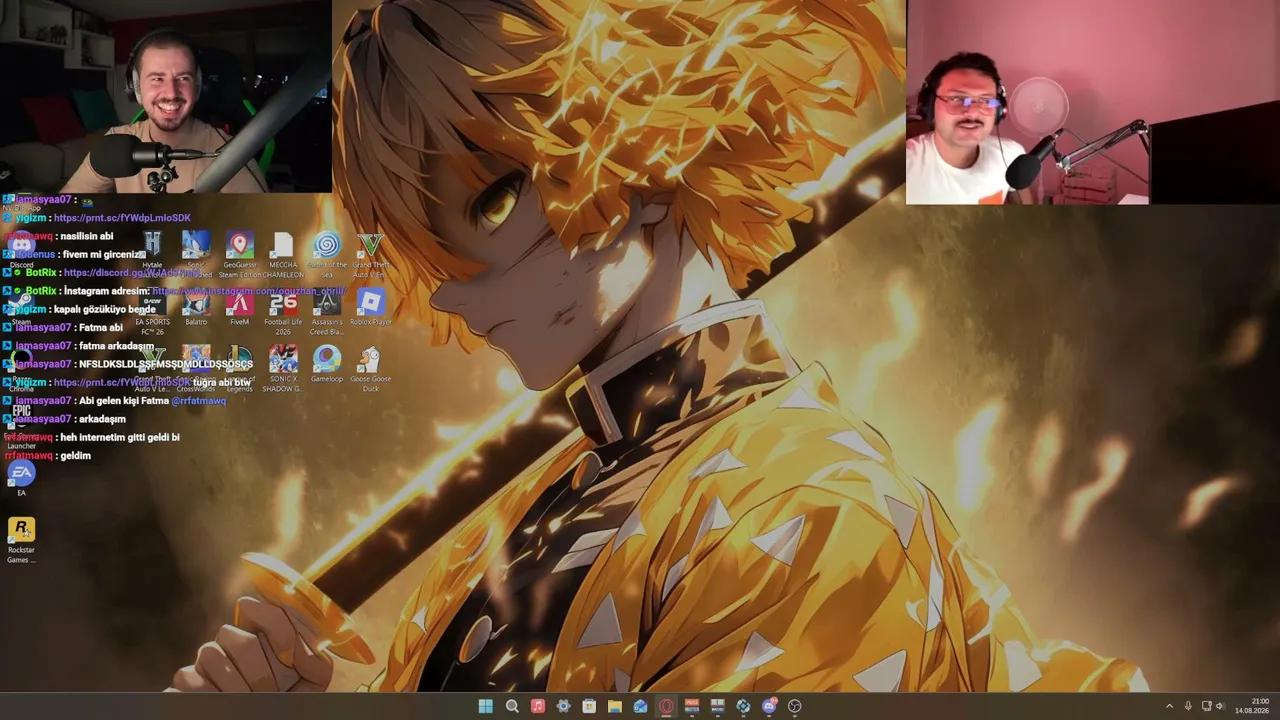Click the chat message "heh internetim gitti geldi bi"

(120, 438)
